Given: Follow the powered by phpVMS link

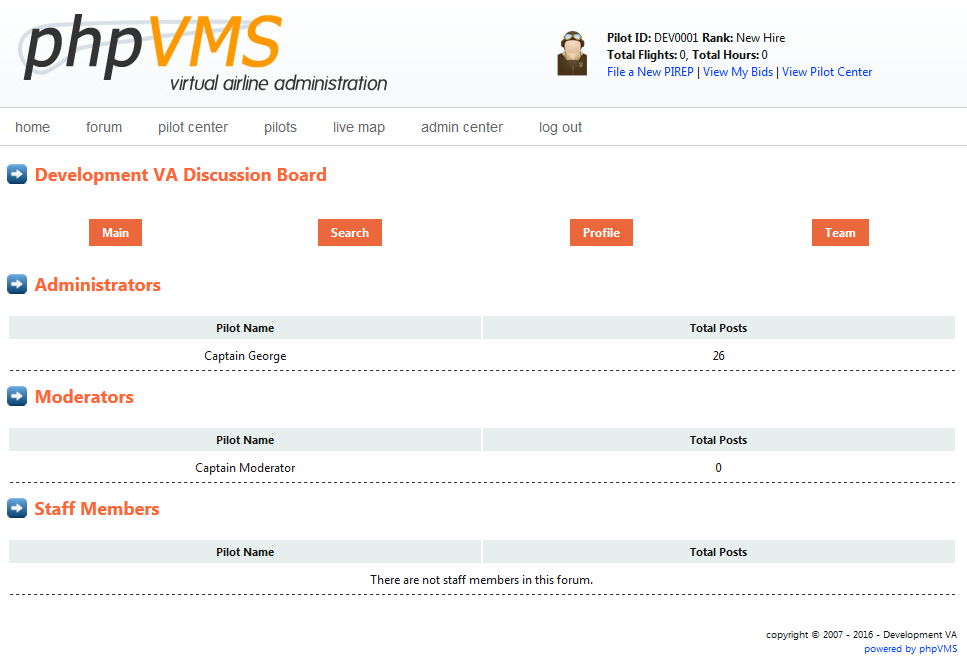Looking at the screenshot, I should coord(910,649).
